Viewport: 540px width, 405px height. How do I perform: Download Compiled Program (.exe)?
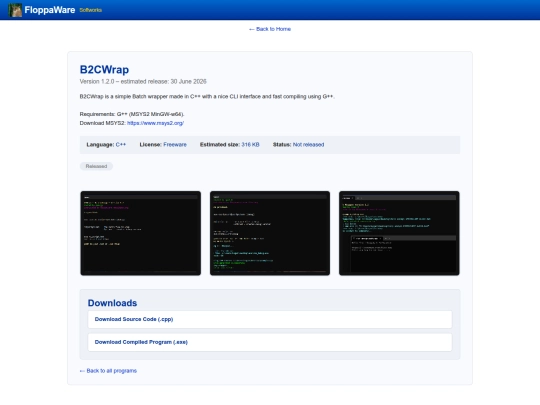[270, 342]
